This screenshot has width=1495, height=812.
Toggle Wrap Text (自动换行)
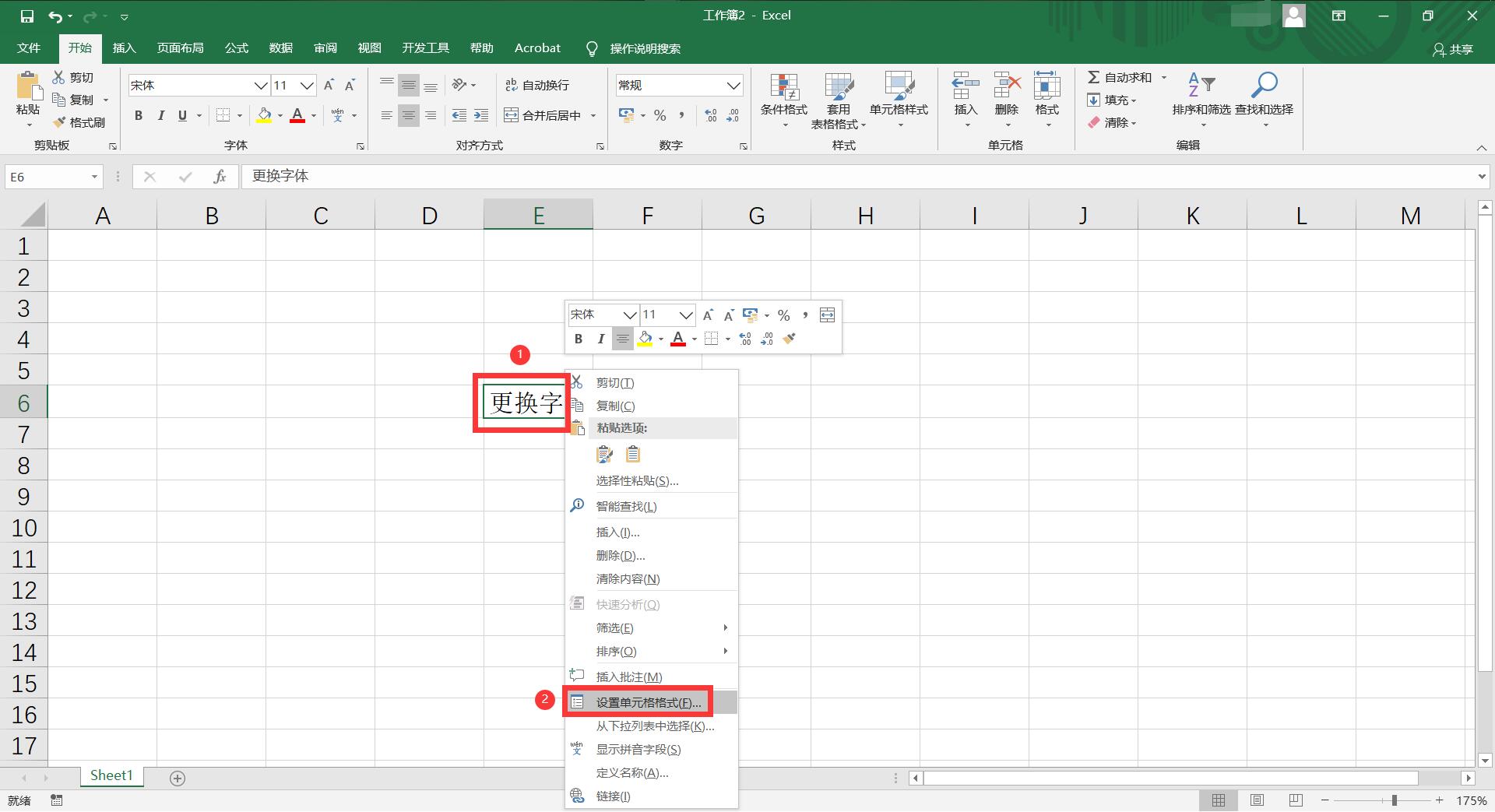tap(536, 85)
